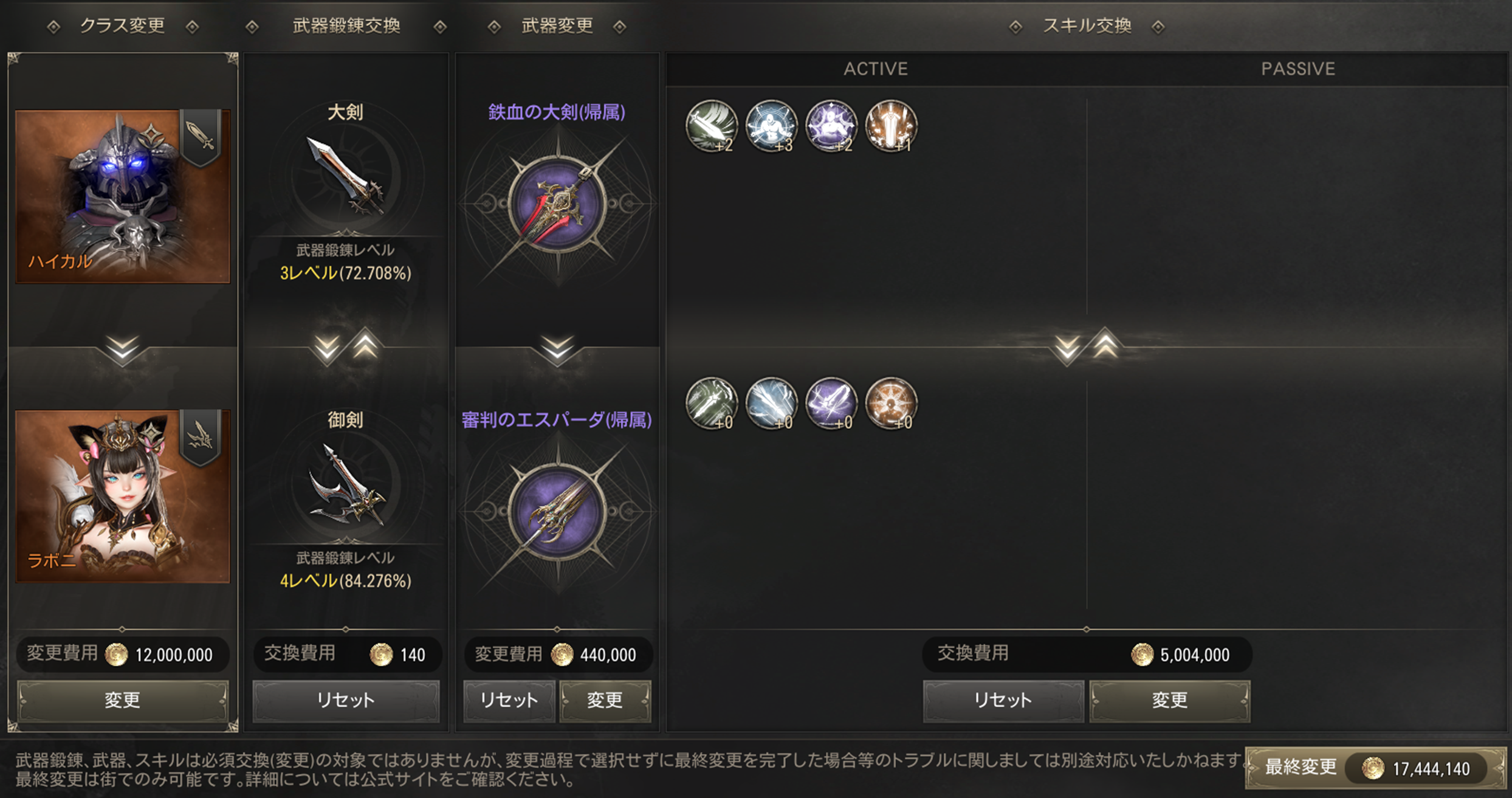Click the 変更 button under class change
1512x798 pixels.
123,700
